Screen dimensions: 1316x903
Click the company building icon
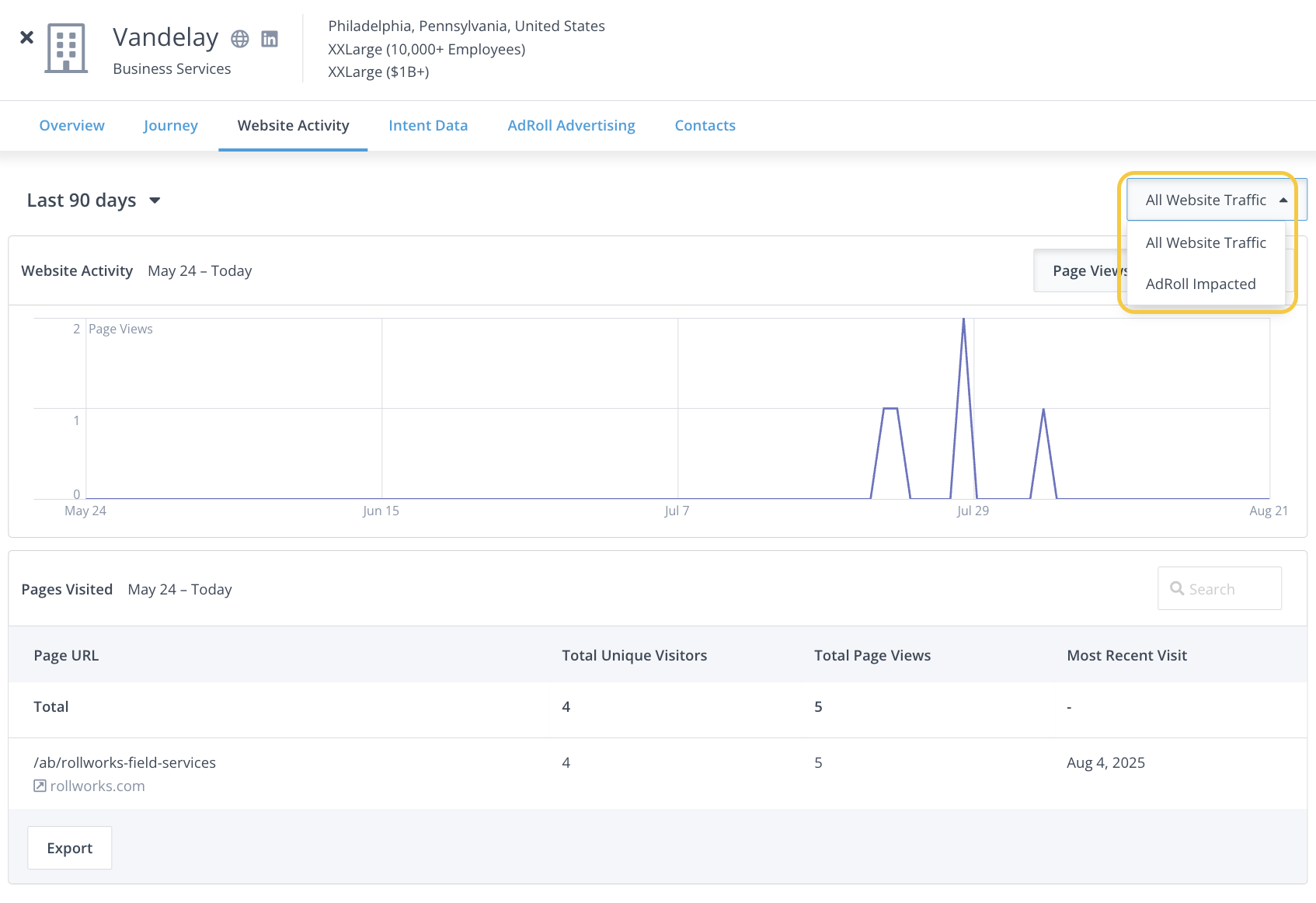coord(66,48)
